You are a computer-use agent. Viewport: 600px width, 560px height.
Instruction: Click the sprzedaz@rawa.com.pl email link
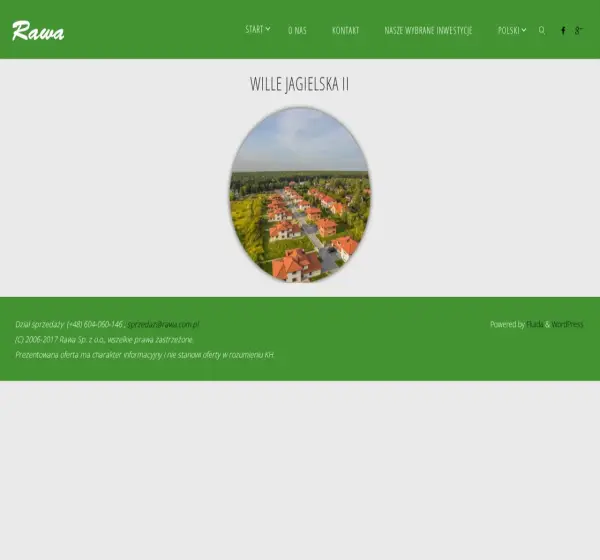(163, 324)
